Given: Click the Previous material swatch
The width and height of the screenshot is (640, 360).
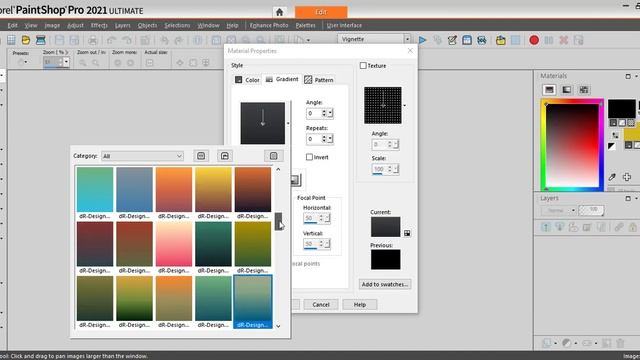Looking at the screenshot, I should click(x=385, y=260).
